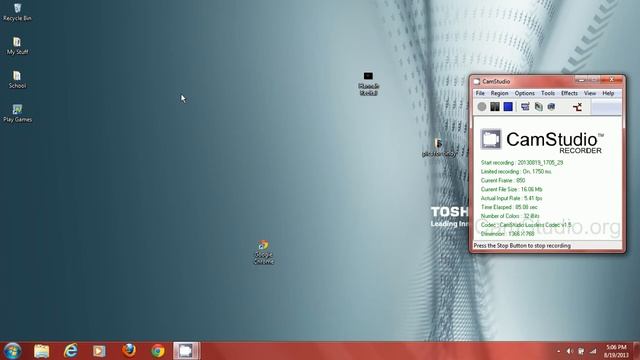This screenshot has height=360, width=640.
Task: Select the Google Chrome desktop shortcut
Action: point(263,252)
